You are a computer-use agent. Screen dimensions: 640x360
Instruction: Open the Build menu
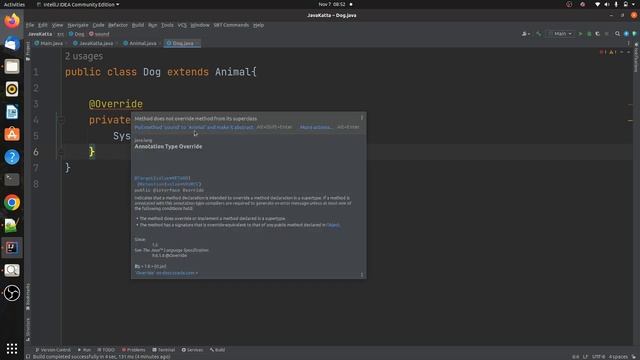138,25
